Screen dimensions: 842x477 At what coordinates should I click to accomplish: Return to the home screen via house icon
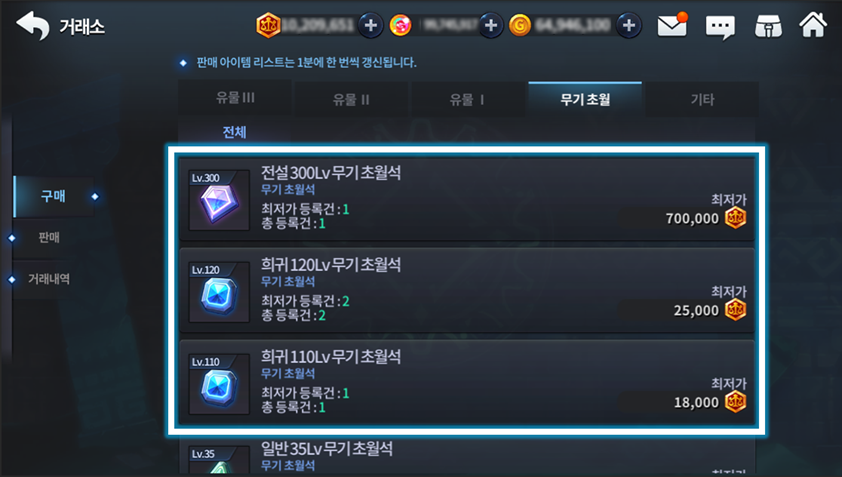(813, 25)
